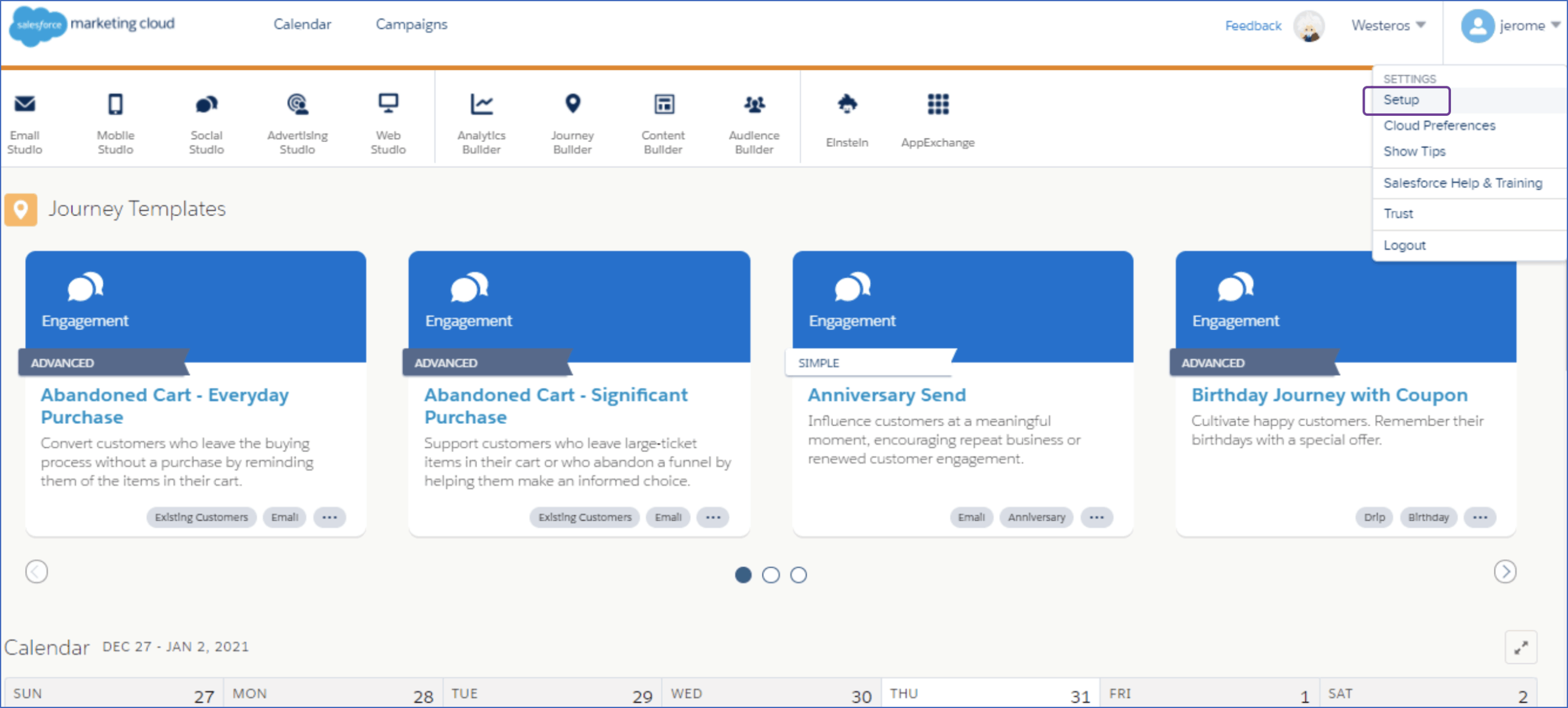Expand the Westeros business unit dropdown
This screenshot has width=1568, height=708.
1389,25
